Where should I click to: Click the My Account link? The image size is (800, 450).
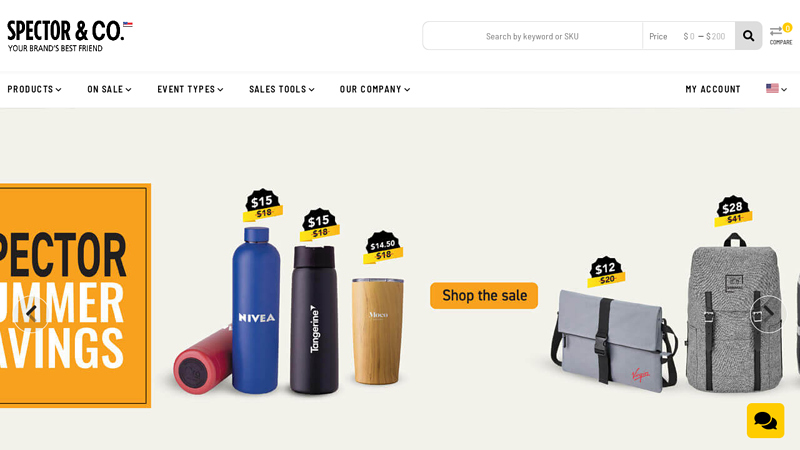pyautogui.click(x=713, y=89)
